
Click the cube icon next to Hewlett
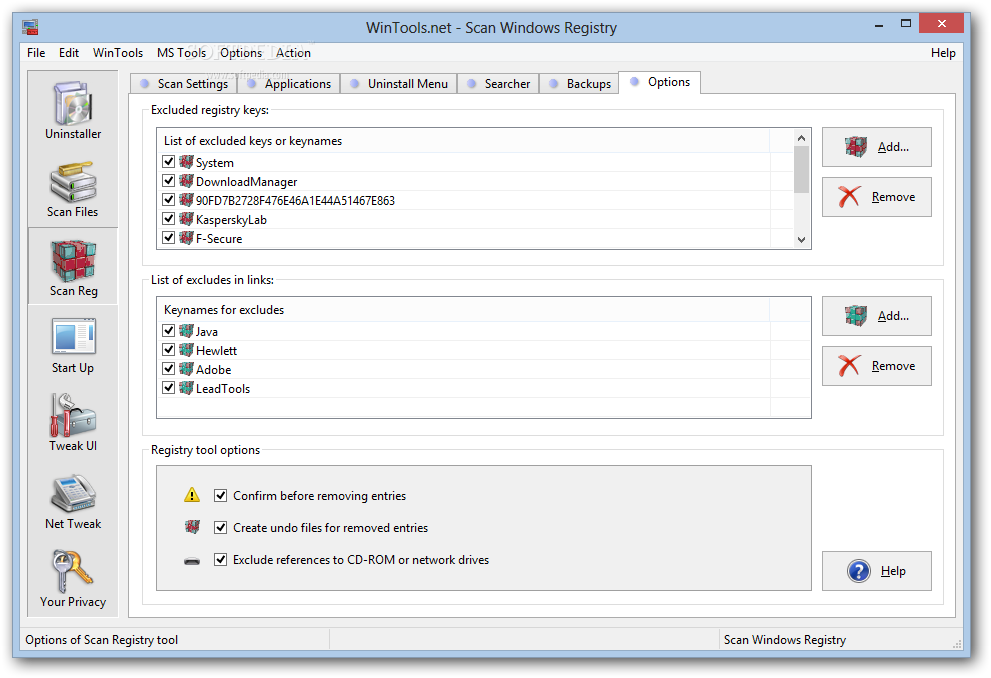pyautogui.click(x=186, y=349)
